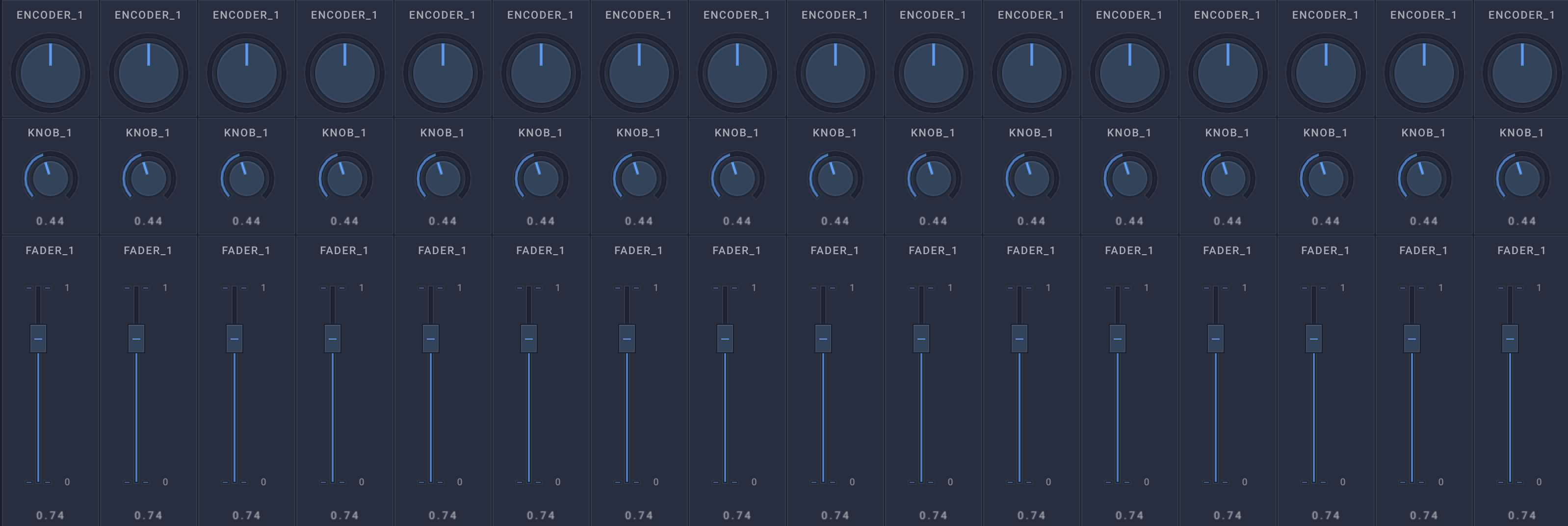Image resolution: width=1568 pixels, height=526 pixels.
Task: Click the twelfth ENCODER_1 dial from the left
Action: pyautogui.click(x=1130, y=73)
